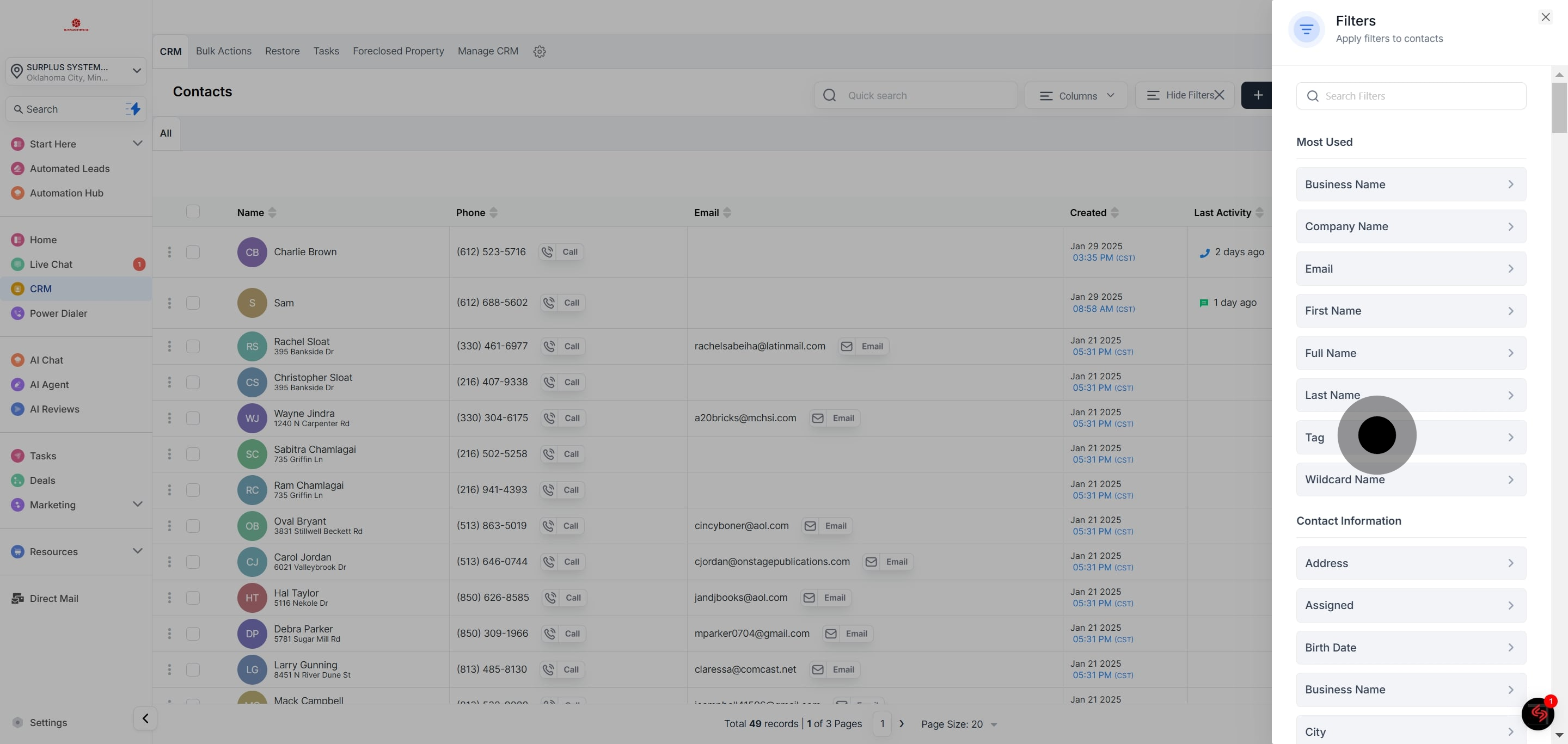Check the select-all contacts checkbox
This screenshot has width=1568, height=744.
click(193, 212)
